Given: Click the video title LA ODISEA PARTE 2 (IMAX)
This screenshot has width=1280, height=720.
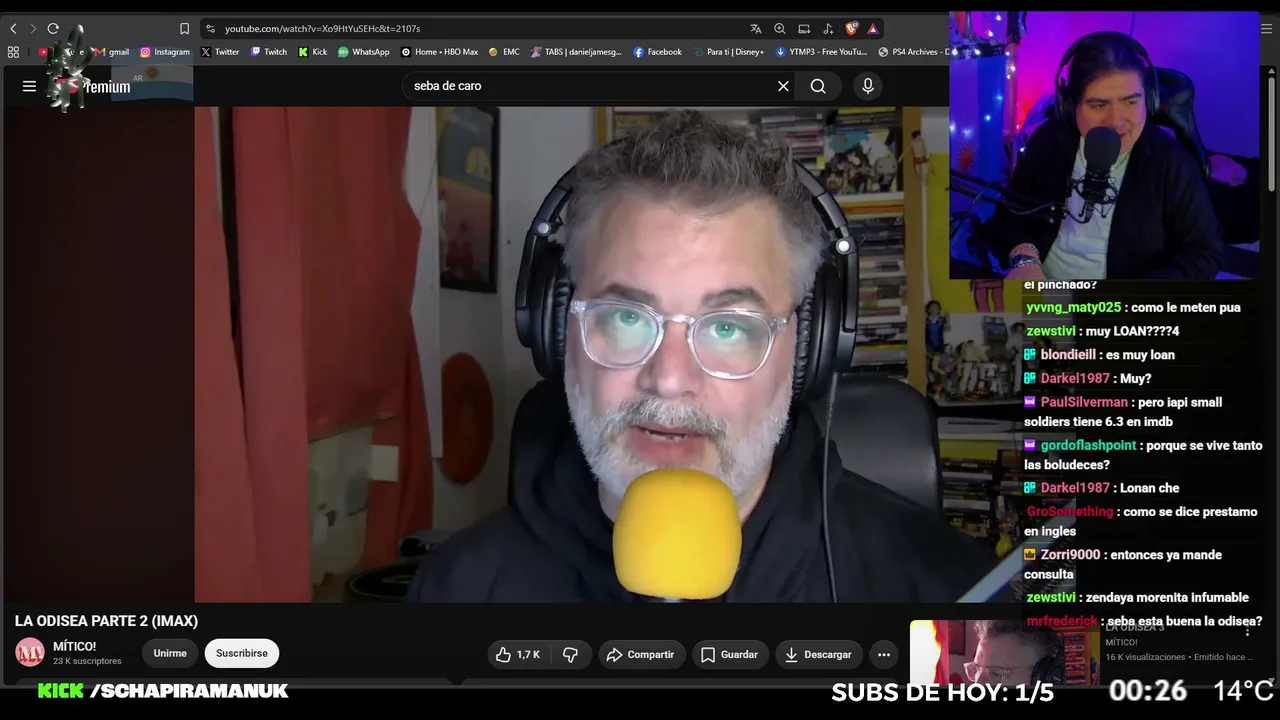Looking at the screenshot, I should click(x=106, y=621).
